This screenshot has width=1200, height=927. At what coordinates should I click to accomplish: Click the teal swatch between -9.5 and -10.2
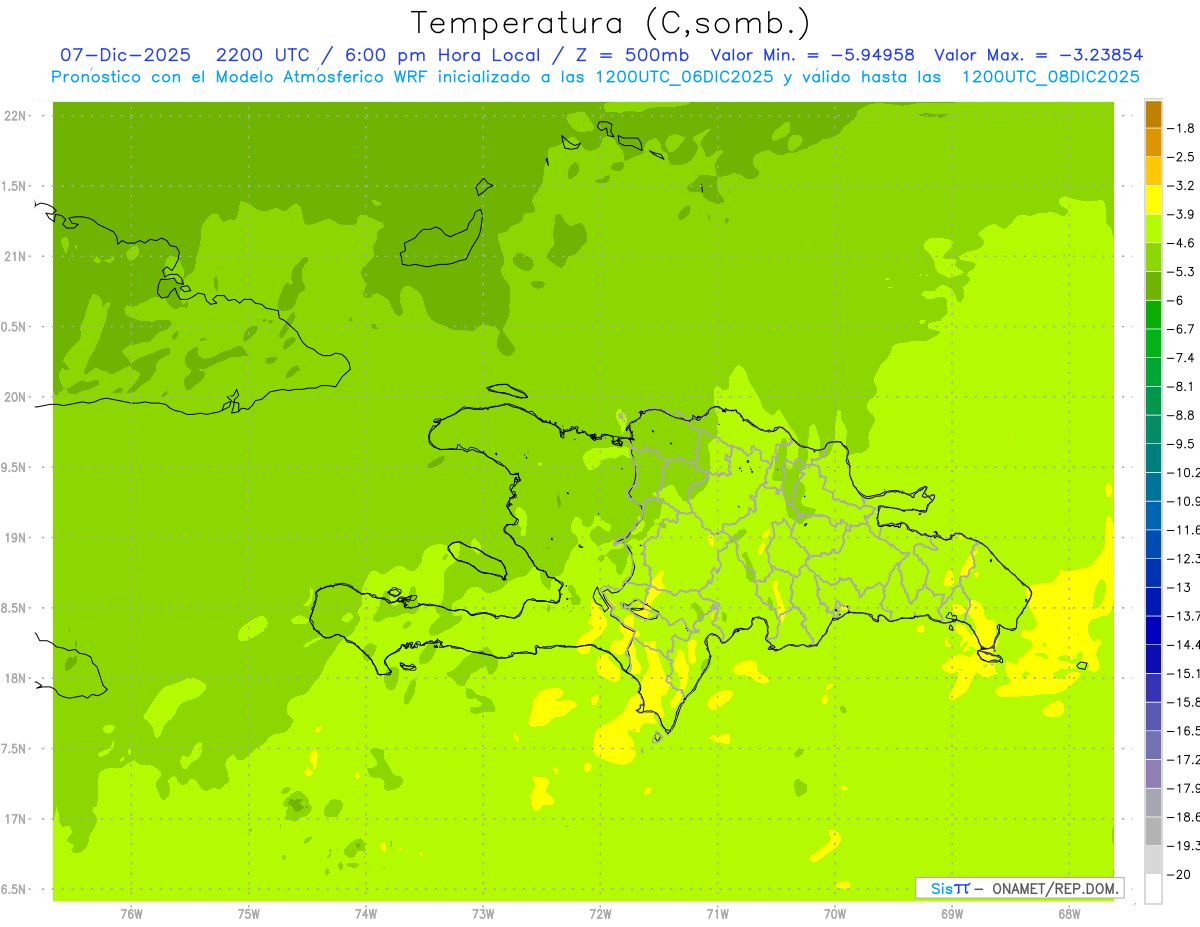coord(1153,458)
